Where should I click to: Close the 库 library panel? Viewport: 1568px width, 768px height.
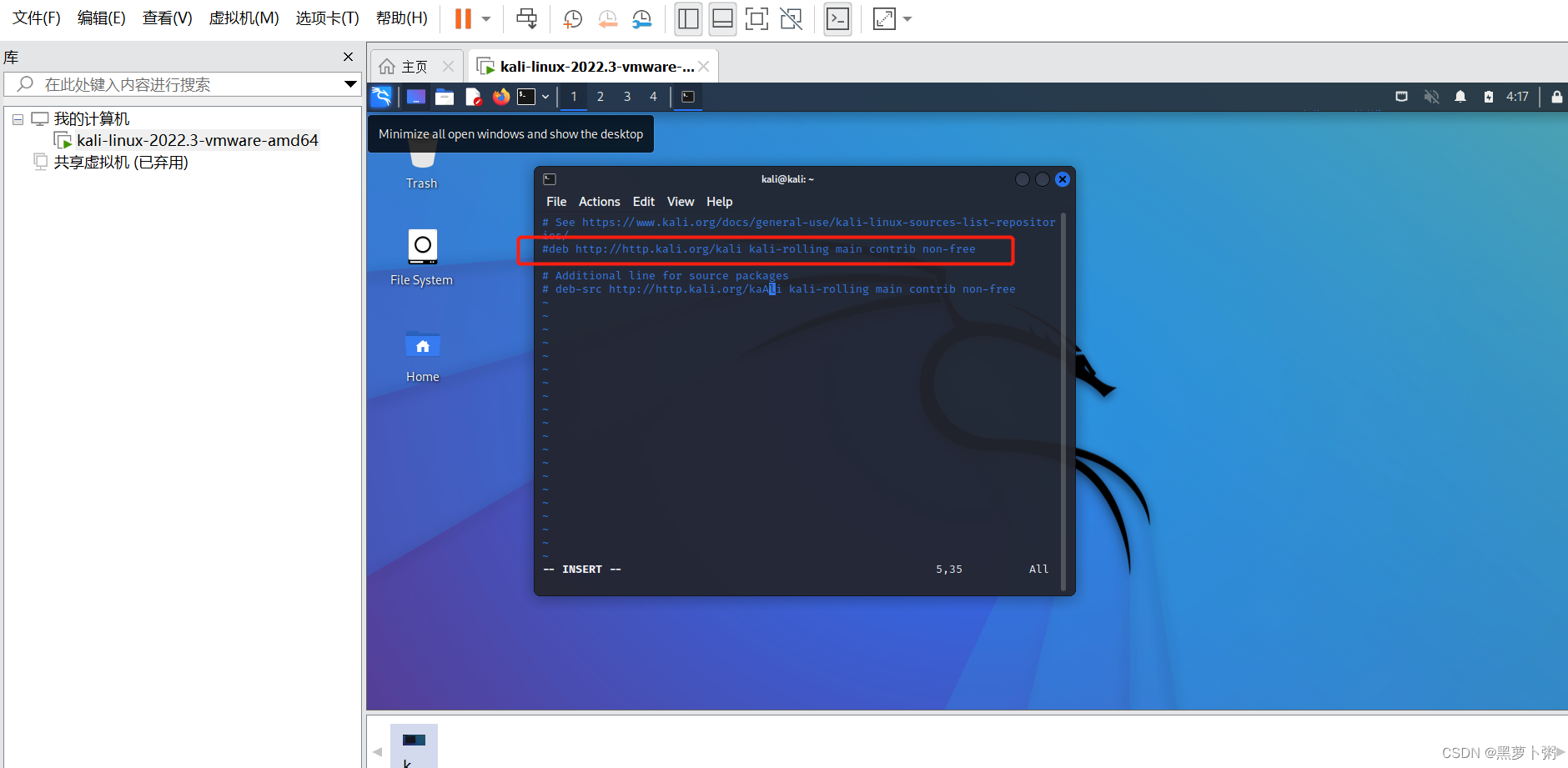click(349, 57)
